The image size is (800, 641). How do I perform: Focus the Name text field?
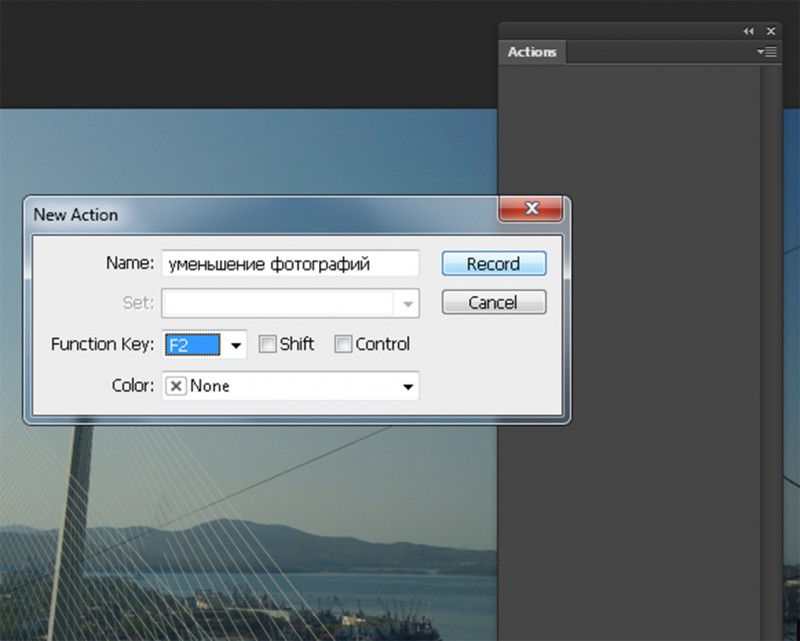(x=290, y=264)
